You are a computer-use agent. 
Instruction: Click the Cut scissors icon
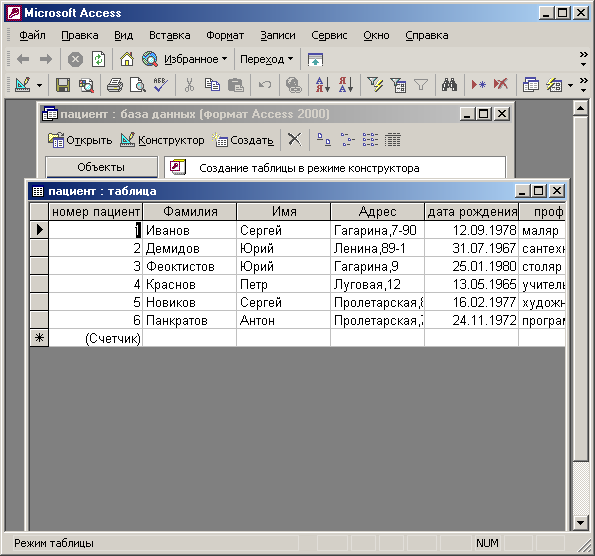(189, 85)
